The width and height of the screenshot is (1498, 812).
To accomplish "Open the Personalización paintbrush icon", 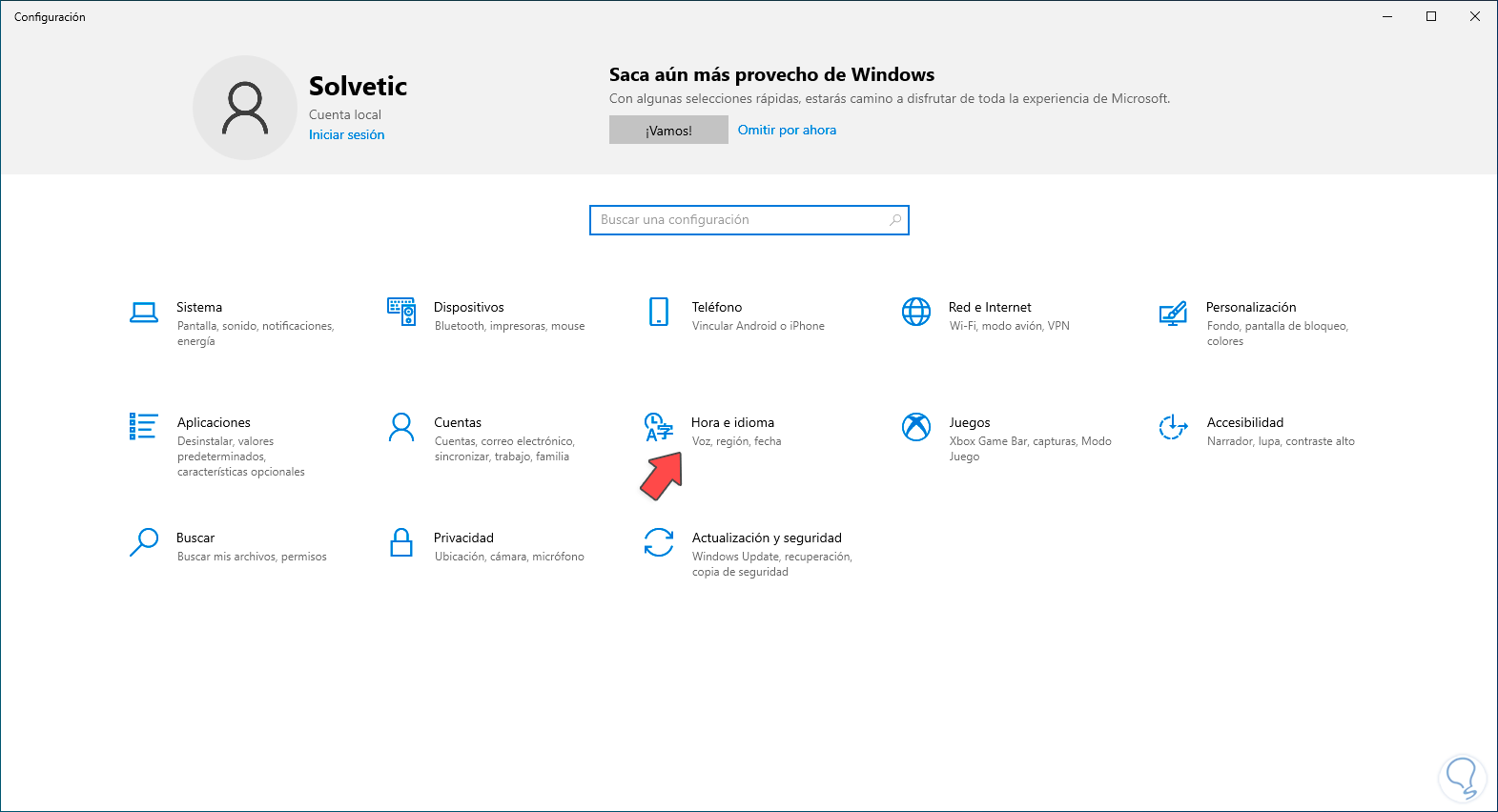I will pyautogui.click(x=1173, y=313).
